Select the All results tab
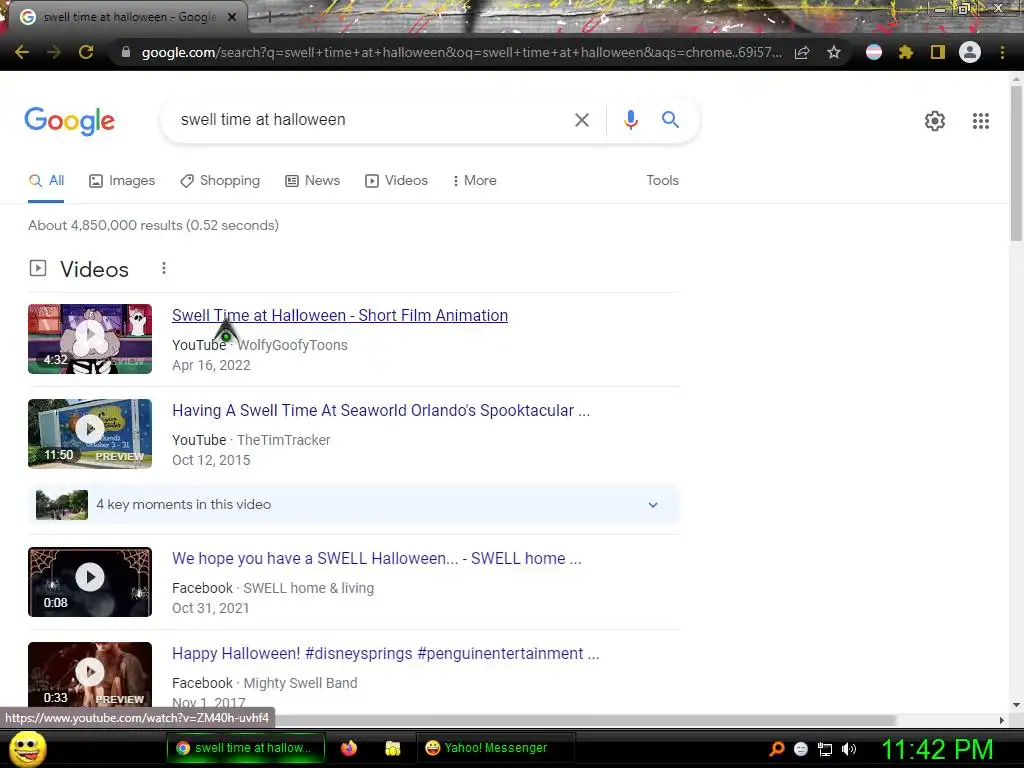 46,181
